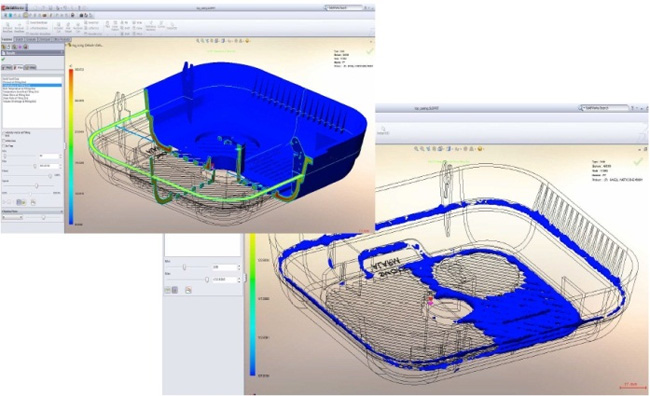Toggle the second checkbox under the results list
The image size is (650, 396).
coord(4,141)
